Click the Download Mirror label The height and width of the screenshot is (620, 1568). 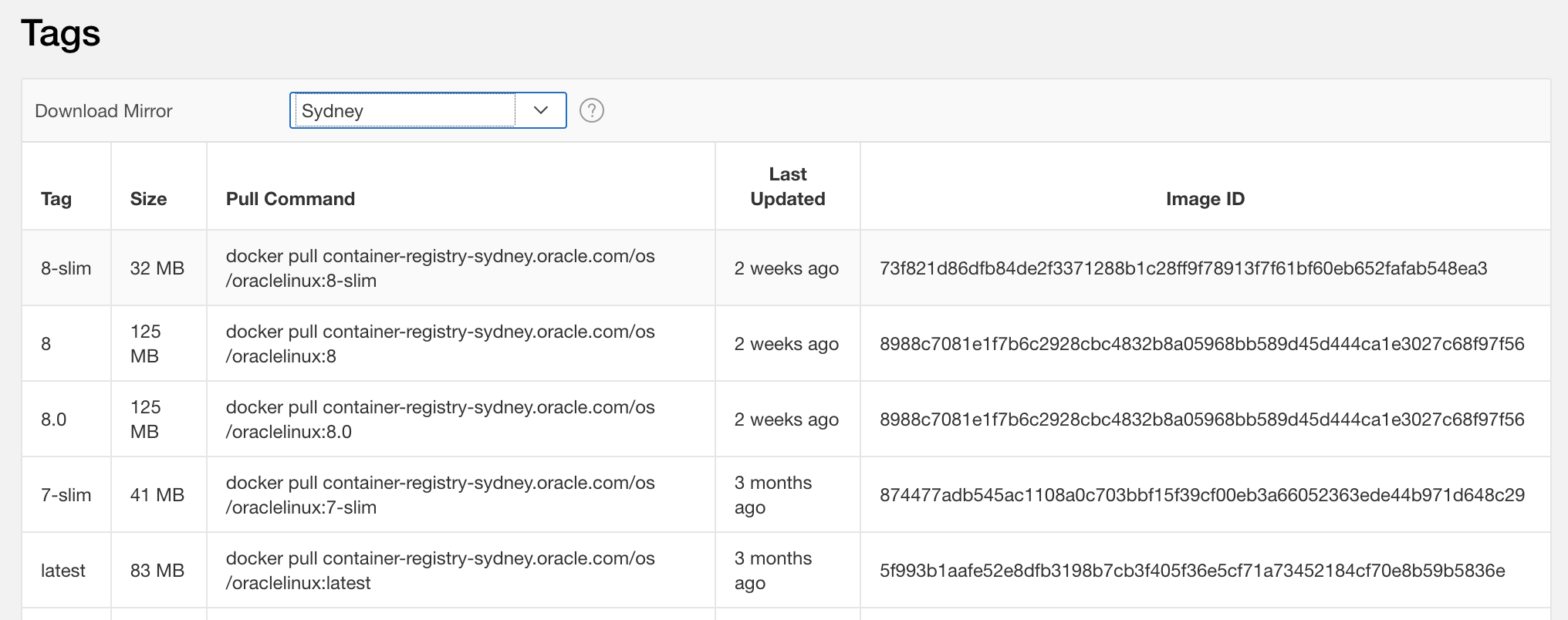tap(103, 111)
